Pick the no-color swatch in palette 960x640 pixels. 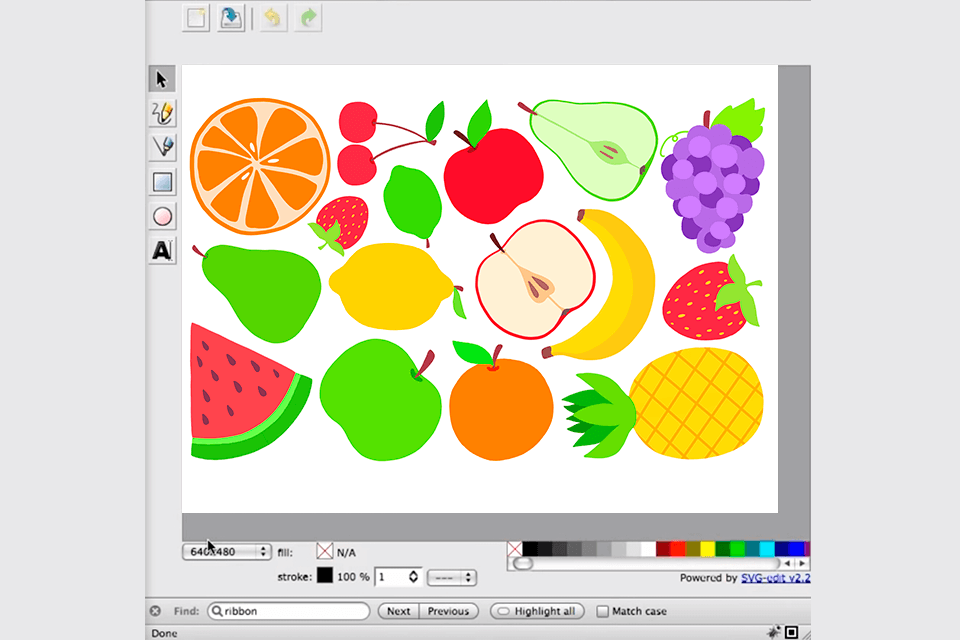point(515,549)
